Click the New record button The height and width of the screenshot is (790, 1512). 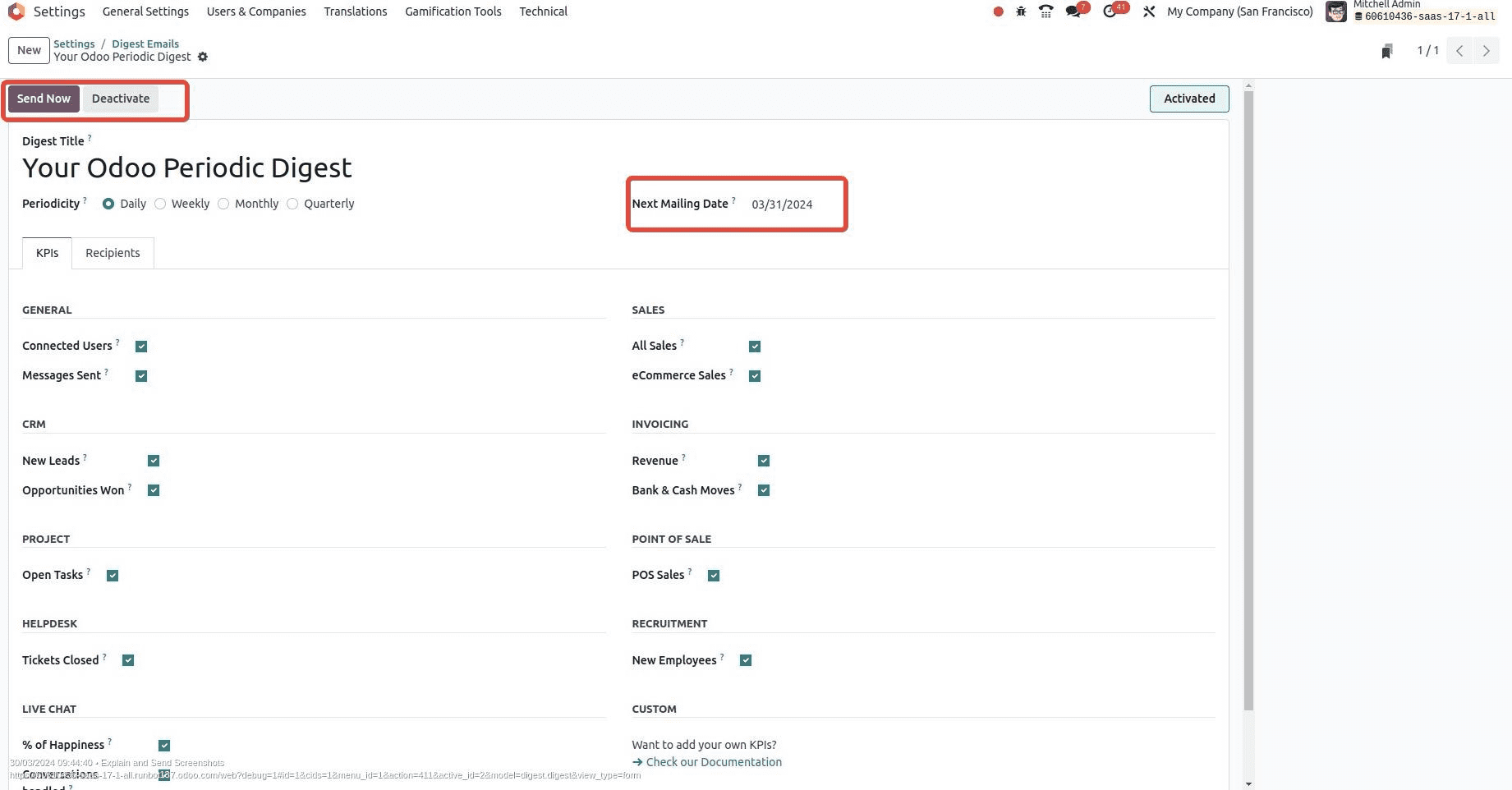pyautogui.click(x=29, y=50)
